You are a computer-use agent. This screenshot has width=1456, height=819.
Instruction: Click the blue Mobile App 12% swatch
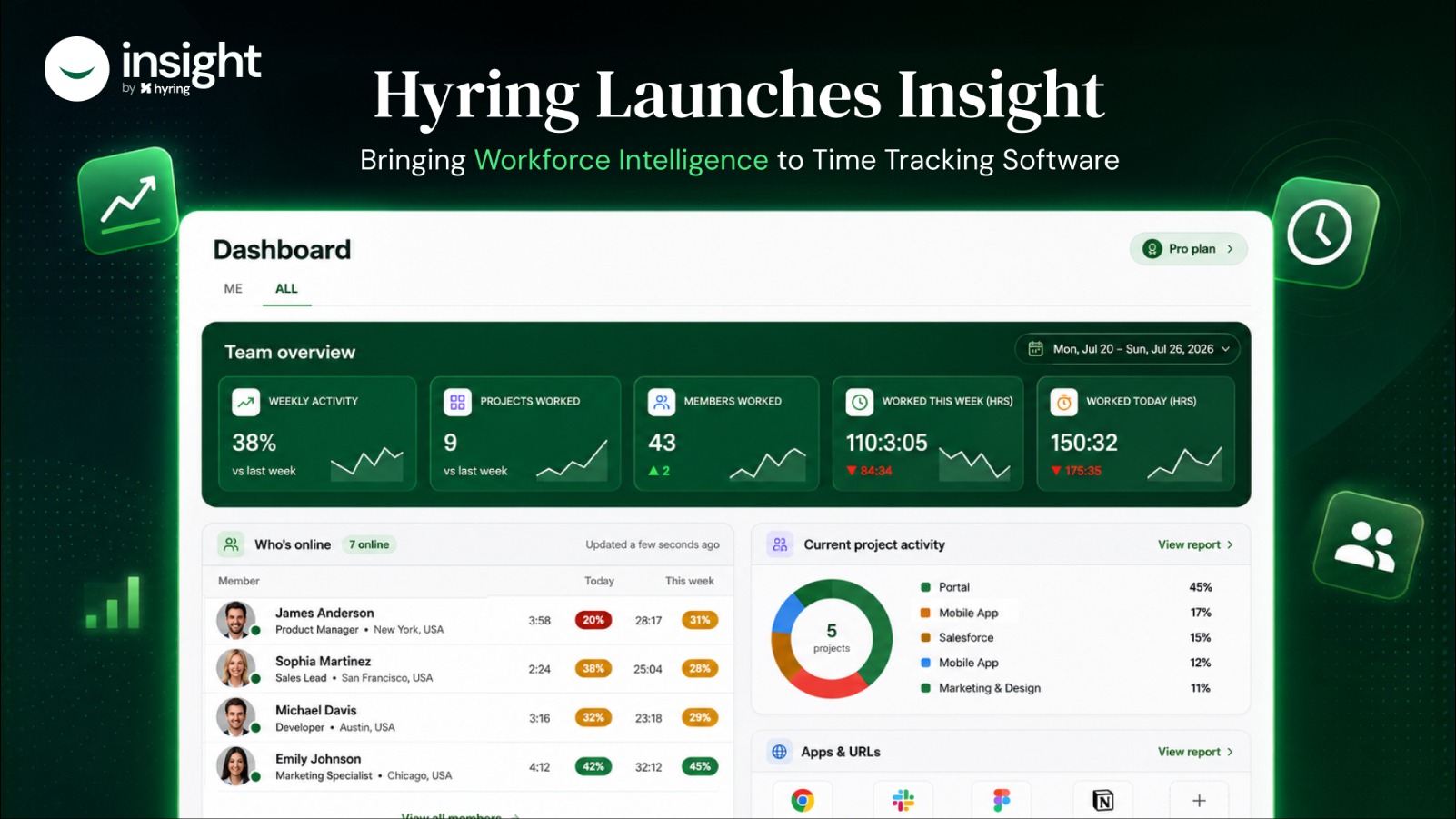(x=925, y=663)
